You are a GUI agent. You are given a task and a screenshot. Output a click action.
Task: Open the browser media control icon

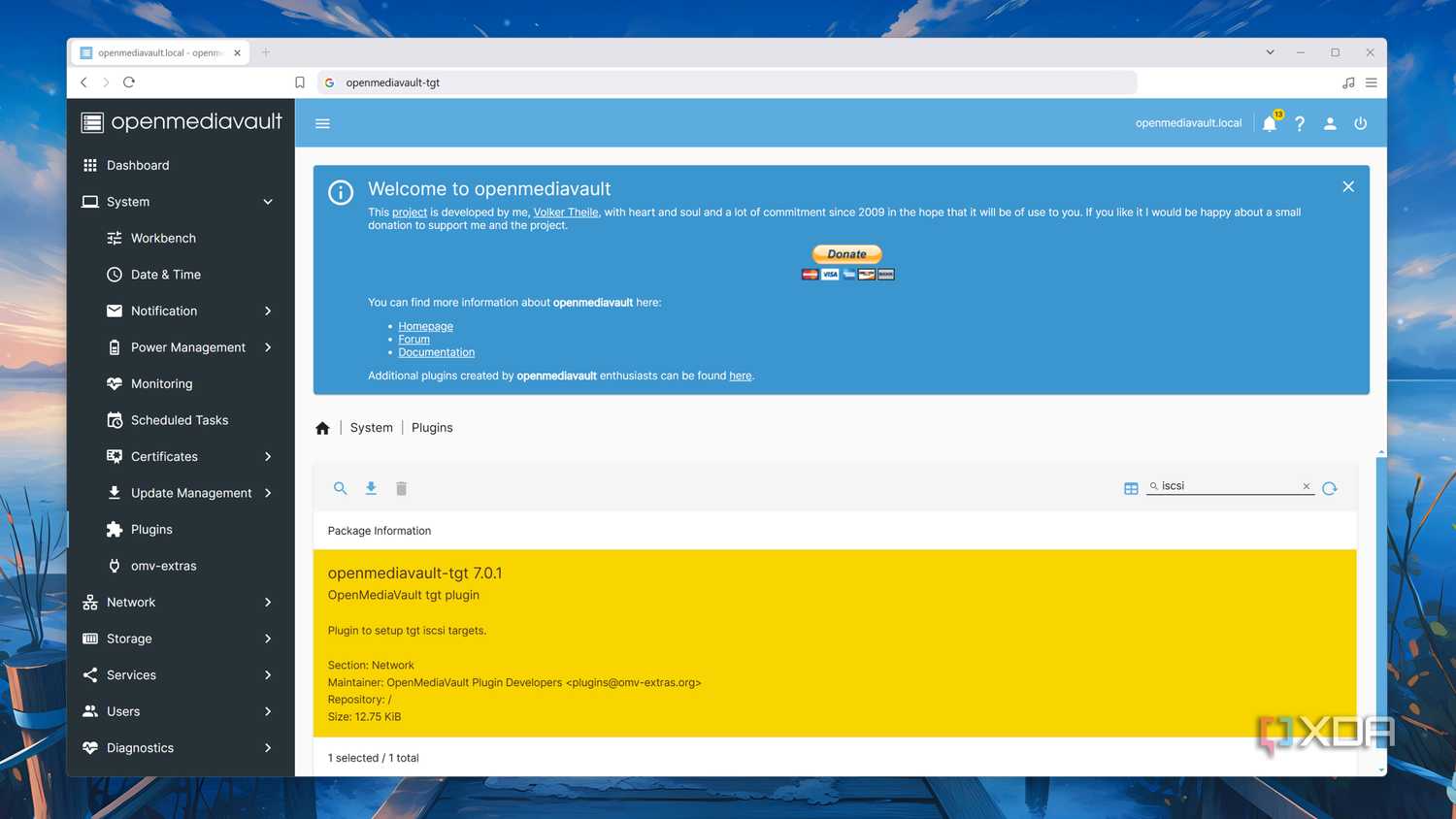click(1348, 82)
